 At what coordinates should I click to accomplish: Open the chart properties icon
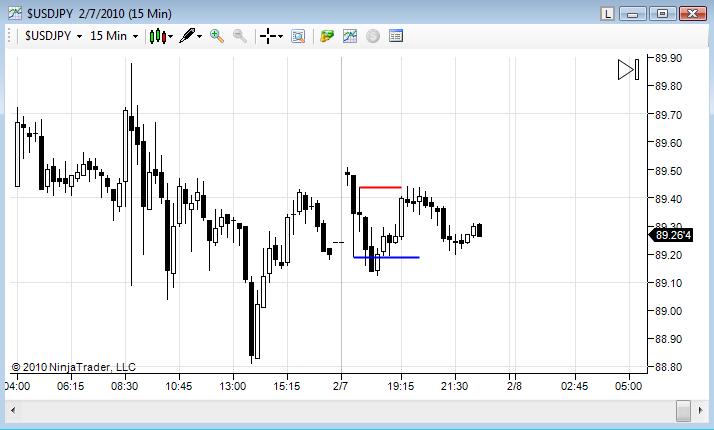click(x=396, y=36)
